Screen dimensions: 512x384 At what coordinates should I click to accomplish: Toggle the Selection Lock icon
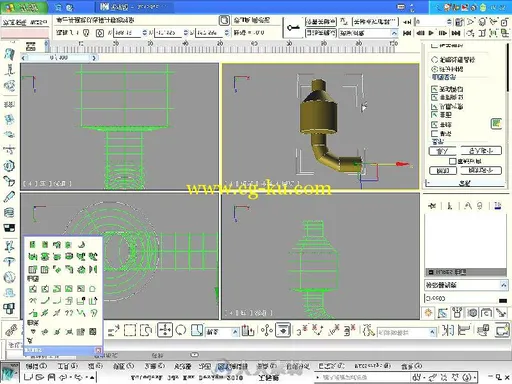86,33
